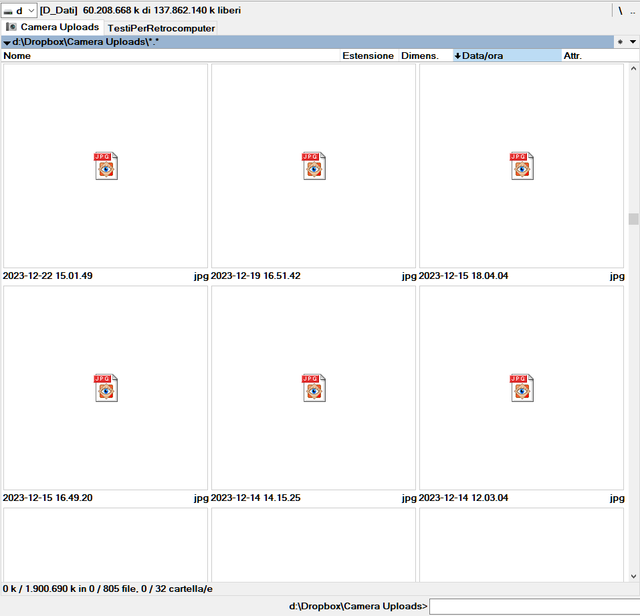
Task: Select the JPG icon of 2023-12-19 16.51.42
Action: point(314,166)
